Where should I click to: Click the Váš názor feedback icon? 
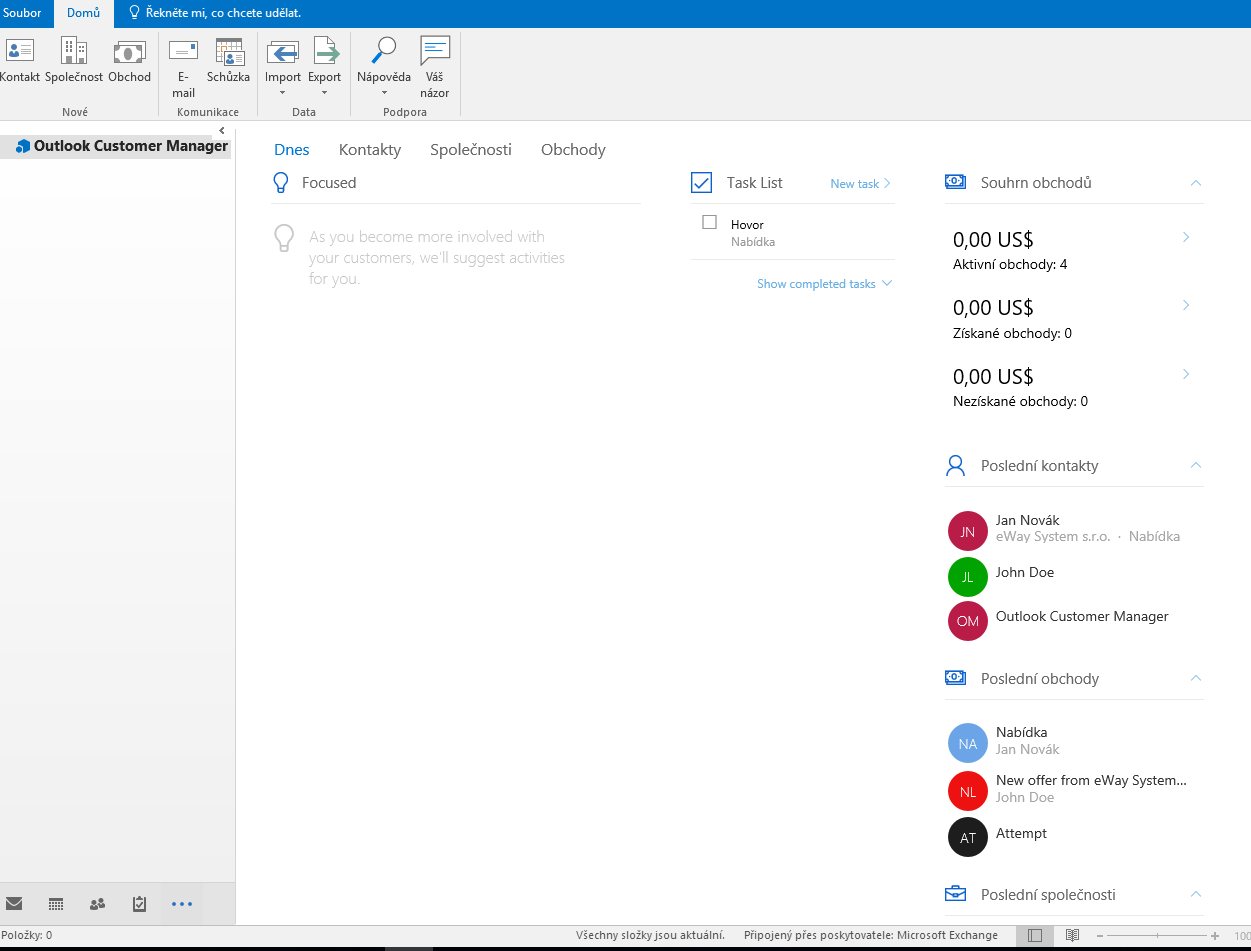(x=435, y=51)
